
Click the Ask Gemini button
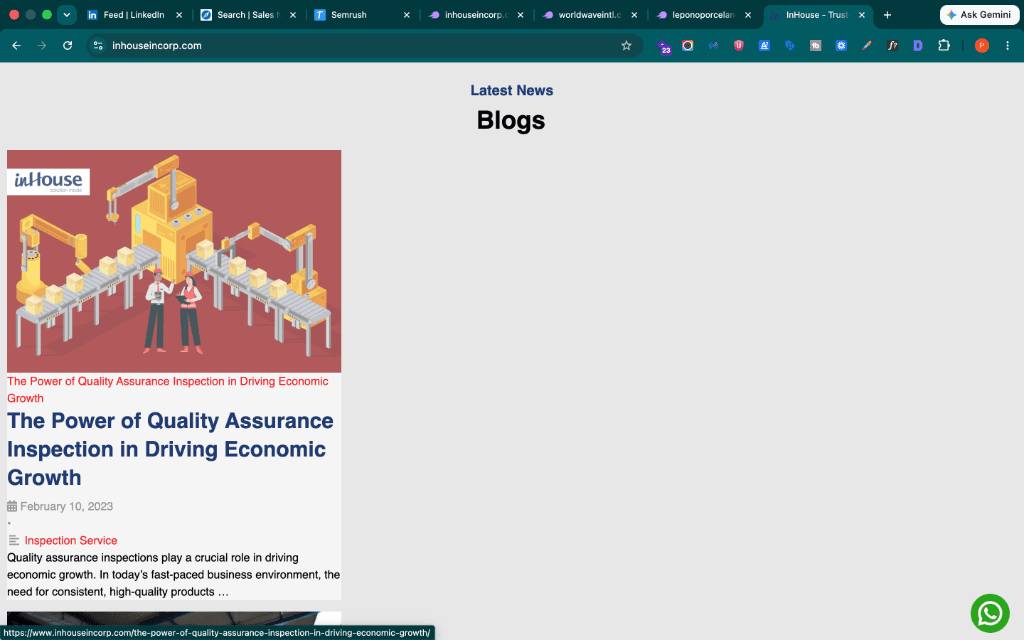979,14
